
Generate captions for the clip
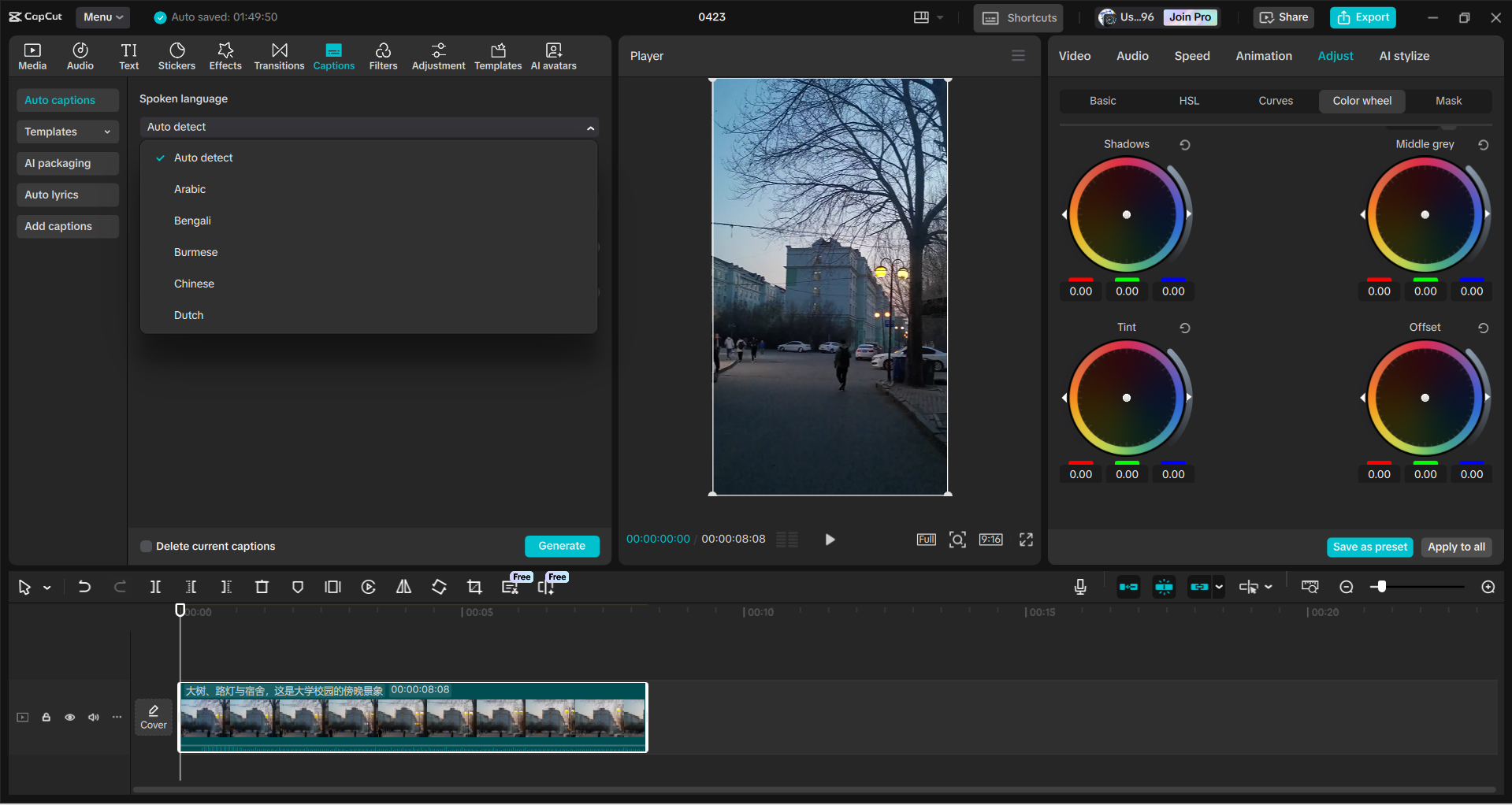tap(562, 546)
